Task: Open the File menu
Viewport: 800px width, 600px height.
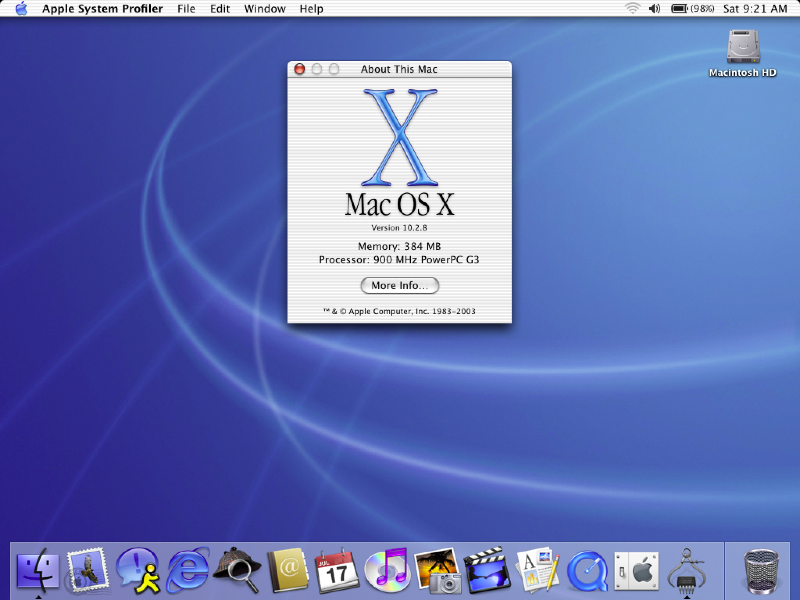Action: point(186,9)
